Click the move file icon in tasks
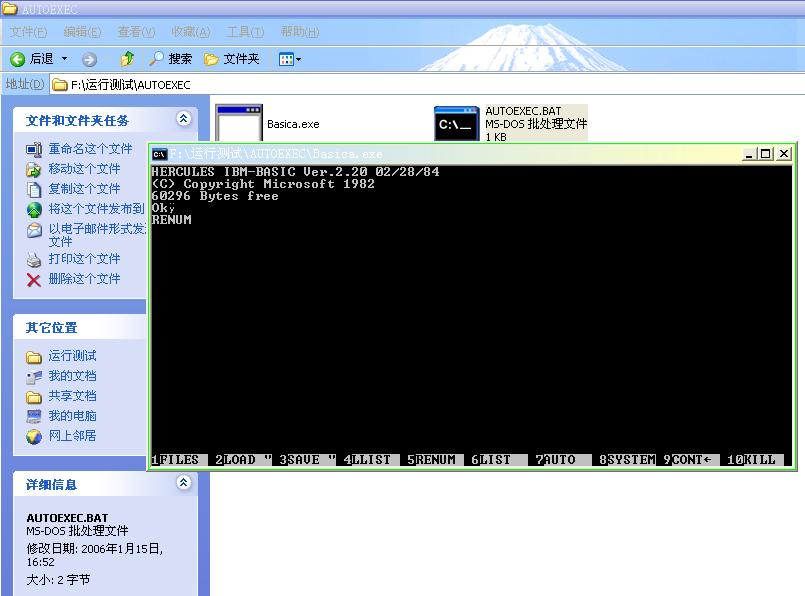Image resolution: width=805 pixels, height=596 pixels. point(34,169)
